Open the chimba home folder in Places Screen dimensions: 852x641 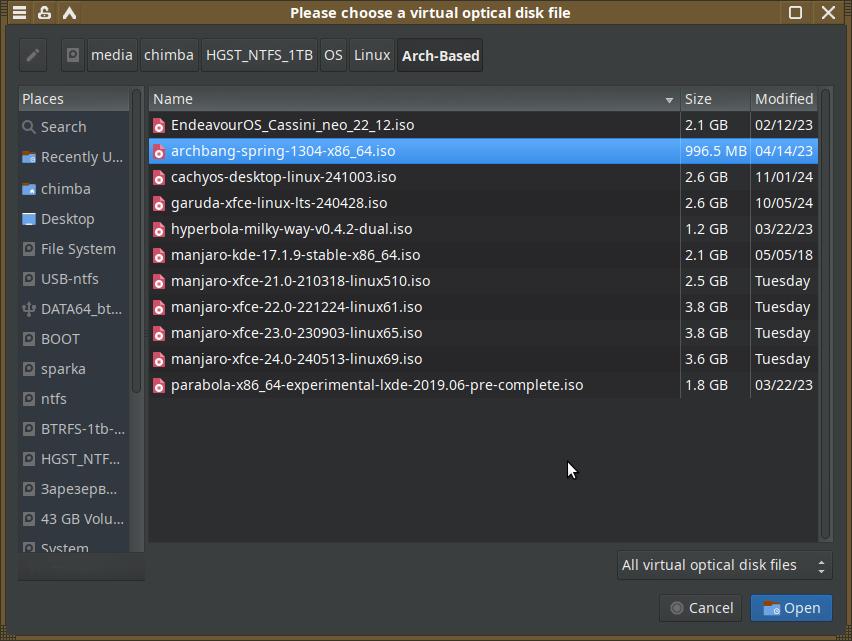tap(74, 189)
